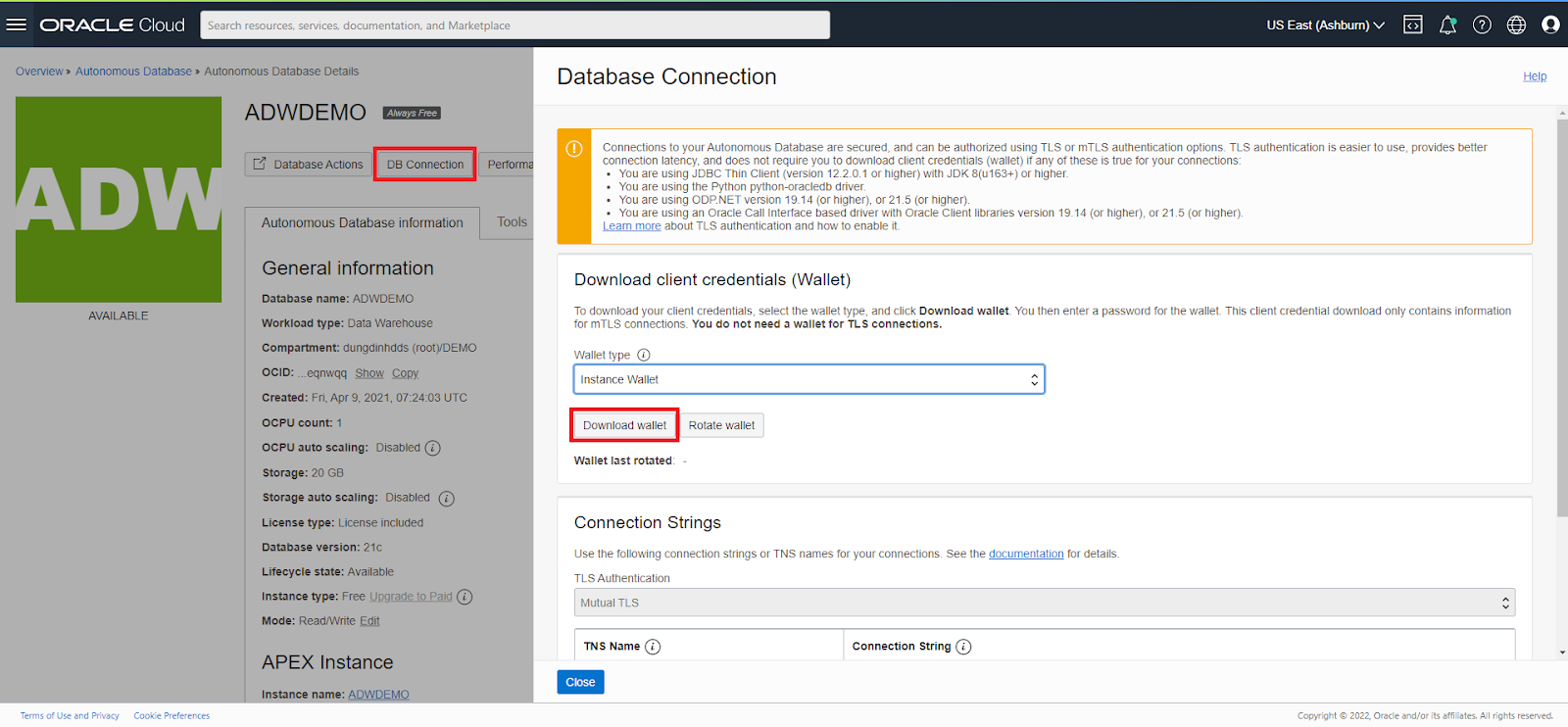
Task: Click Storage auto scaling info icon
Action: tap(447, 499)
